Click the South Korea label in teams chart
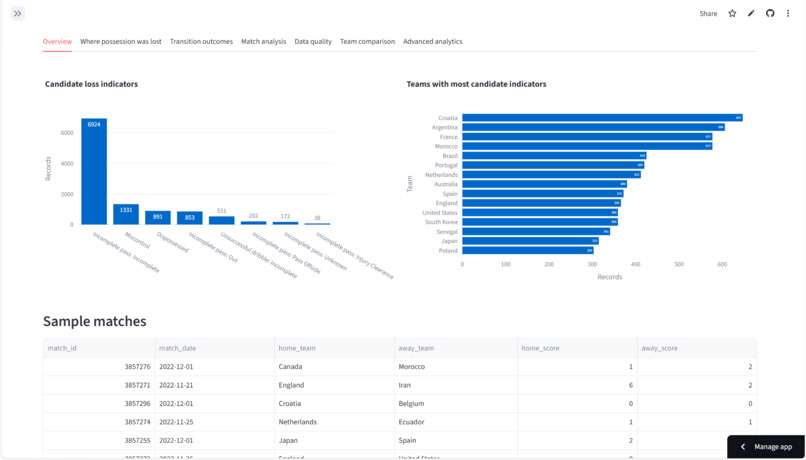The height and width of the screenshot is (460, 806). click(x=442, y=222)
